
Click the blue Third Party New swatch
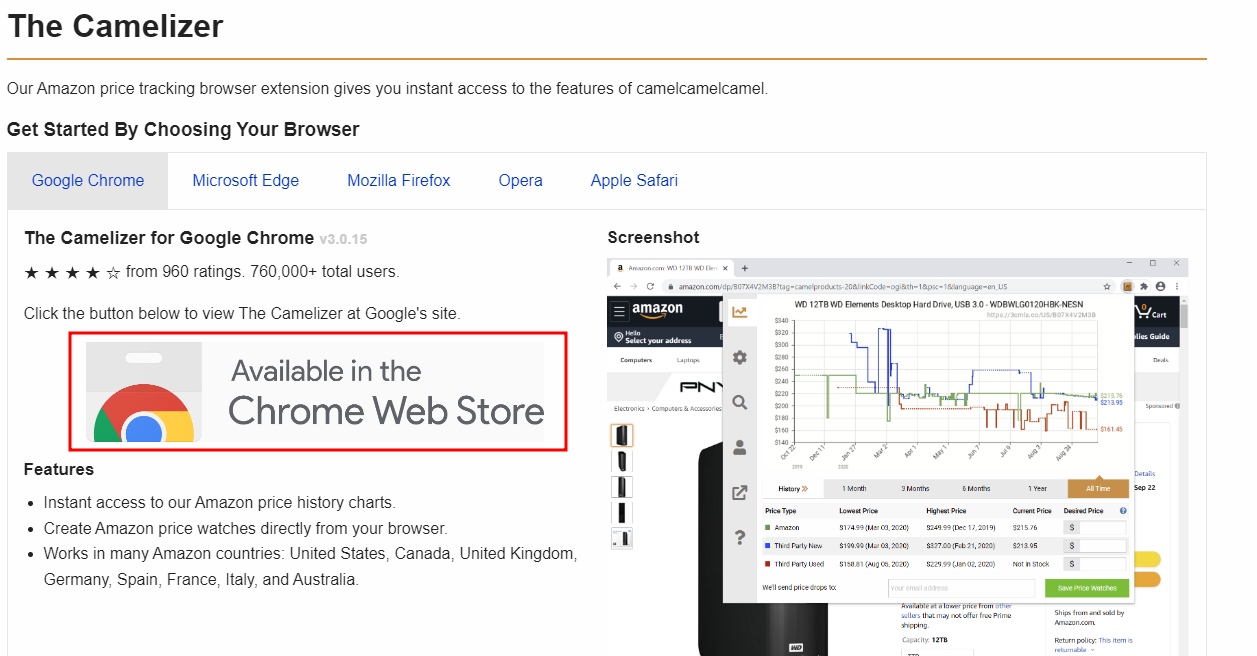768,546
